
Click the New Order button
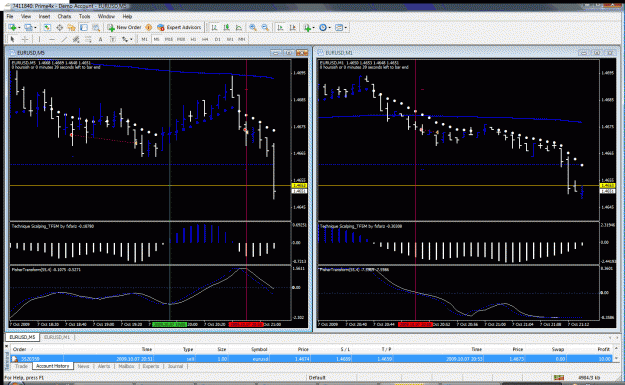coord(124,28)
